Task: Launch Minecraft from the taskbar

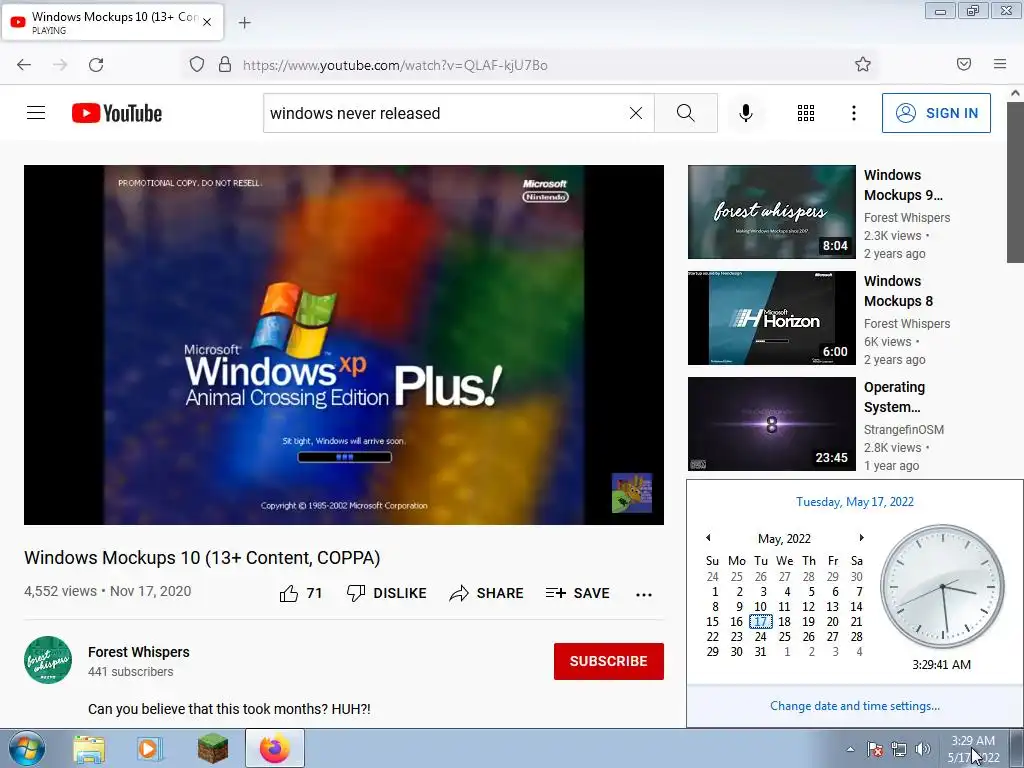Action: (213, 749)
